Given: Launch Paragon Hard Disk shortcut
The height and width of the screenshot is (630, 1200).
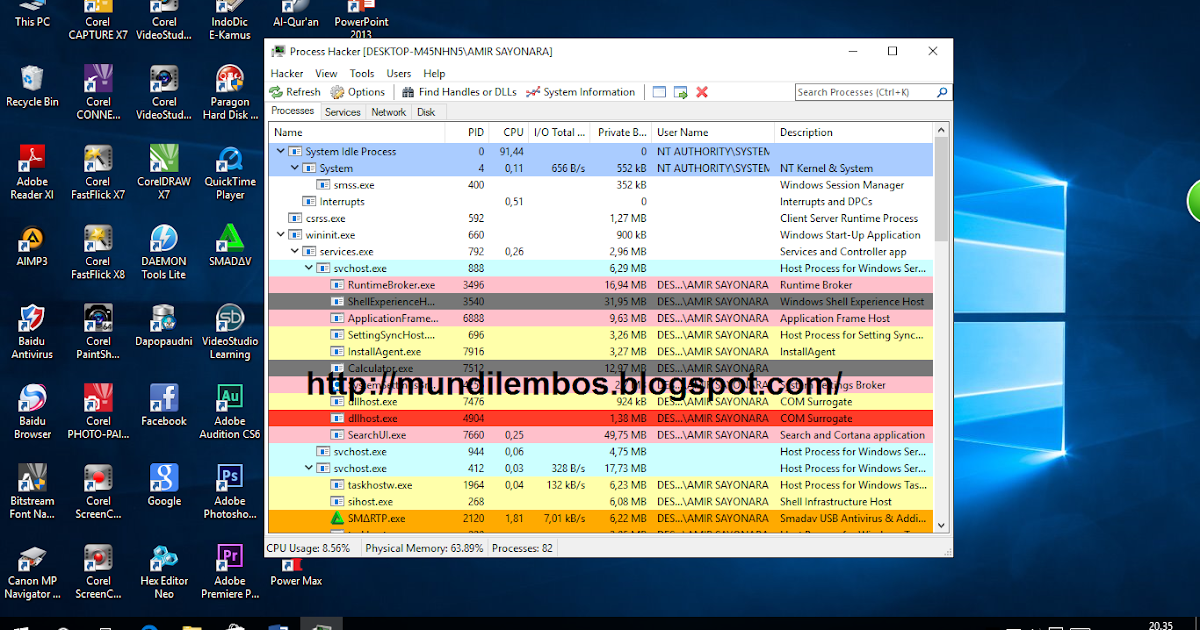Looking at the screenshot, I should click(x=230, y=92).
